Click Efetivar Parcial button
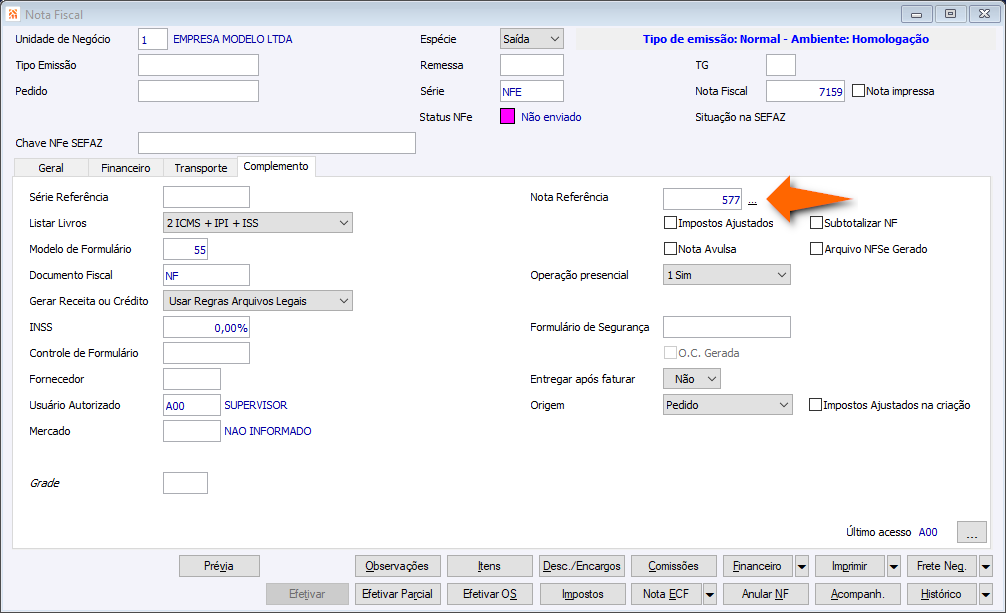The width and height of the screenshot is (1006, 613). coord(397,594)
